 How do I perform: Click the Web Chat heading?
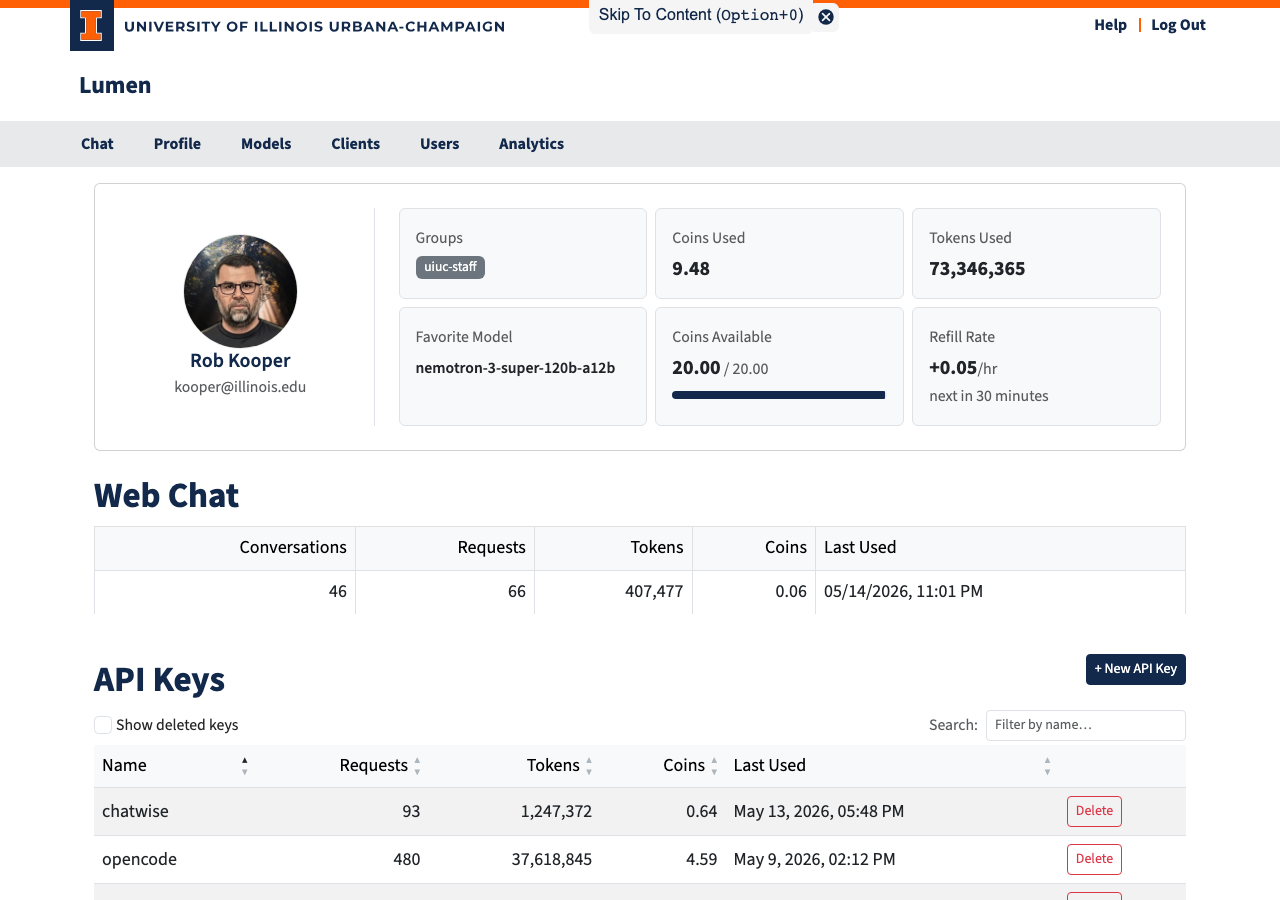(166, 495)
